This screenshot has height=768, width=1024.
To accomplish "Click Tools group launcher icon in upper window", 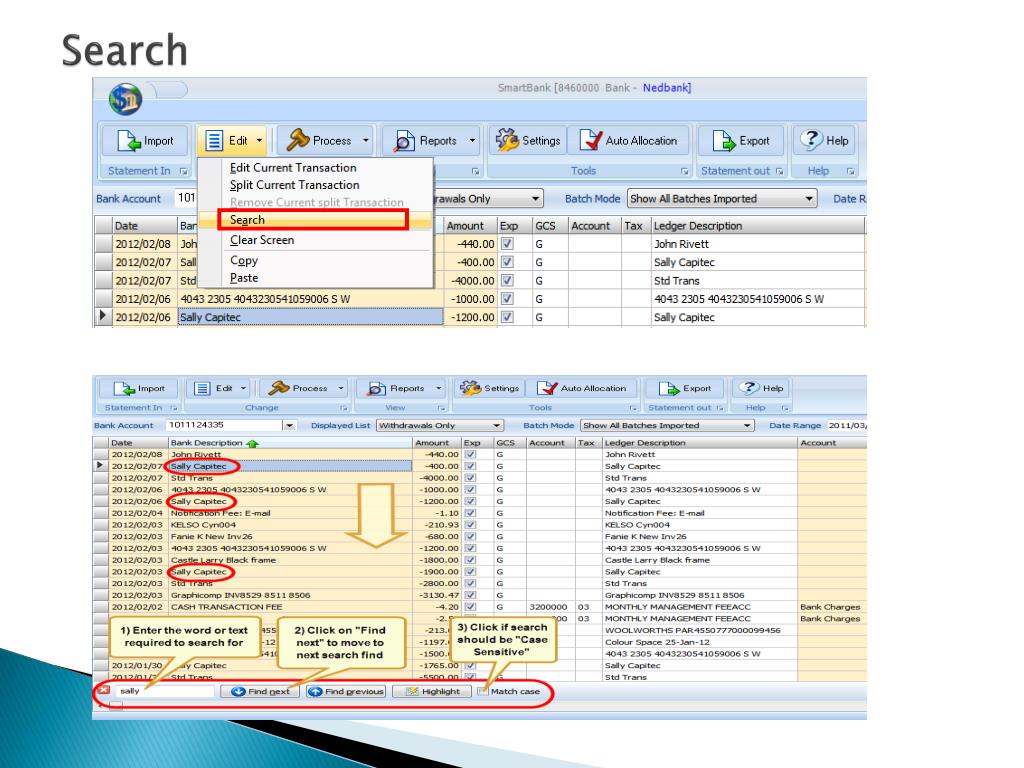I will coord(684,171).
